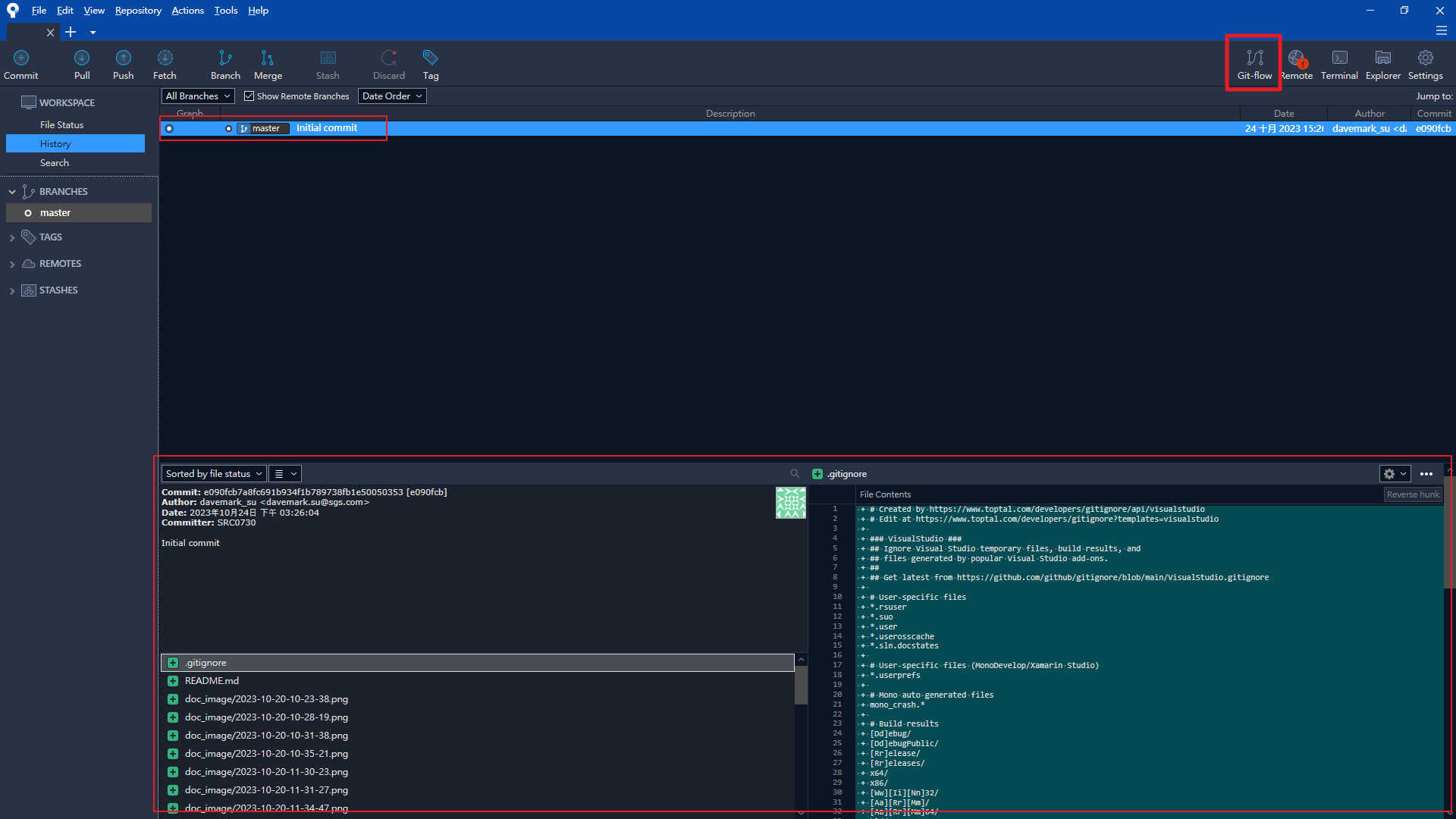
Task: Open the Actions menu
Action: pos(187,11)
